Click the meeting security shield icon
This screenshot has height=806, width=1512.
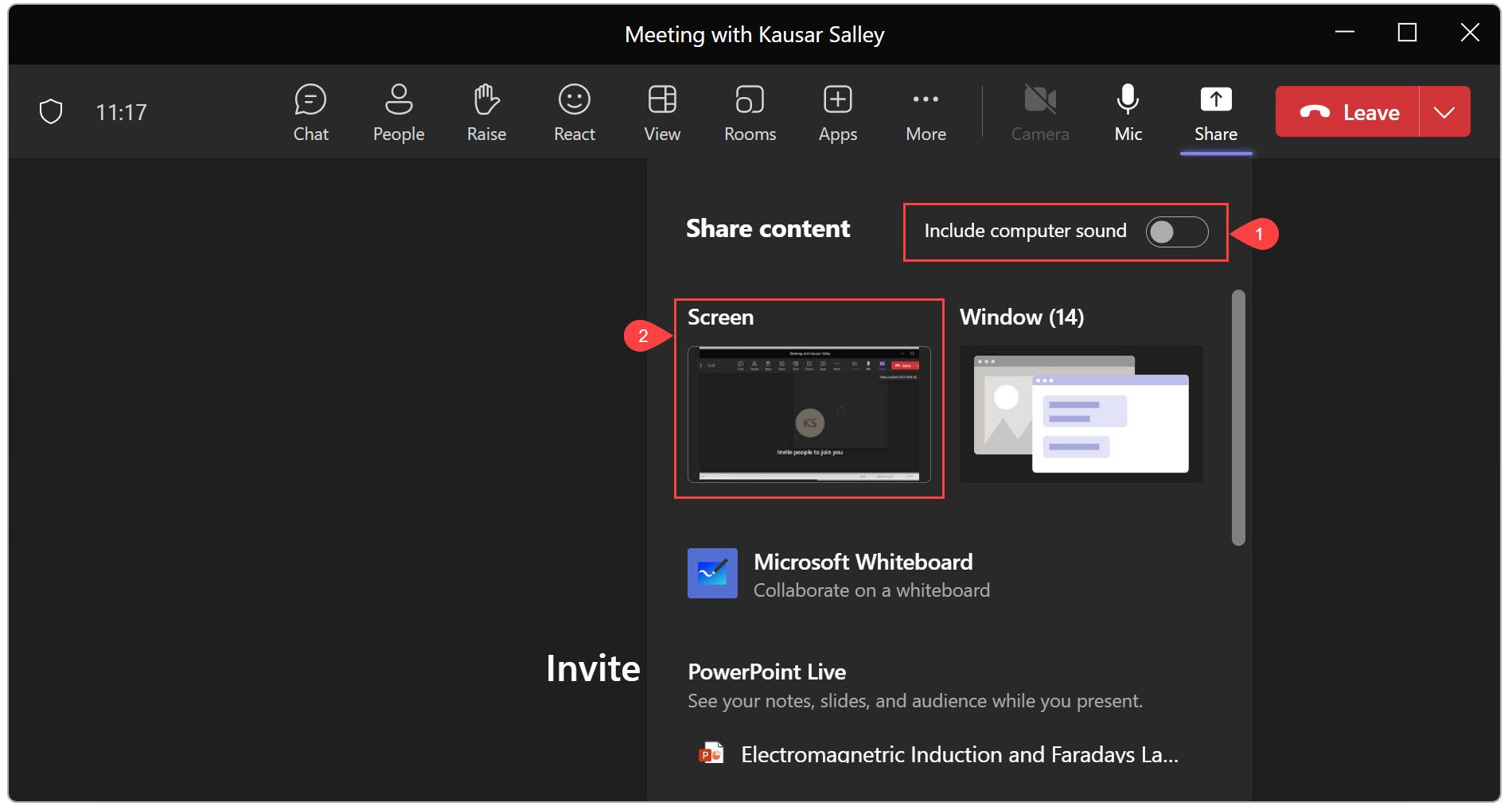tap(50, 111)
